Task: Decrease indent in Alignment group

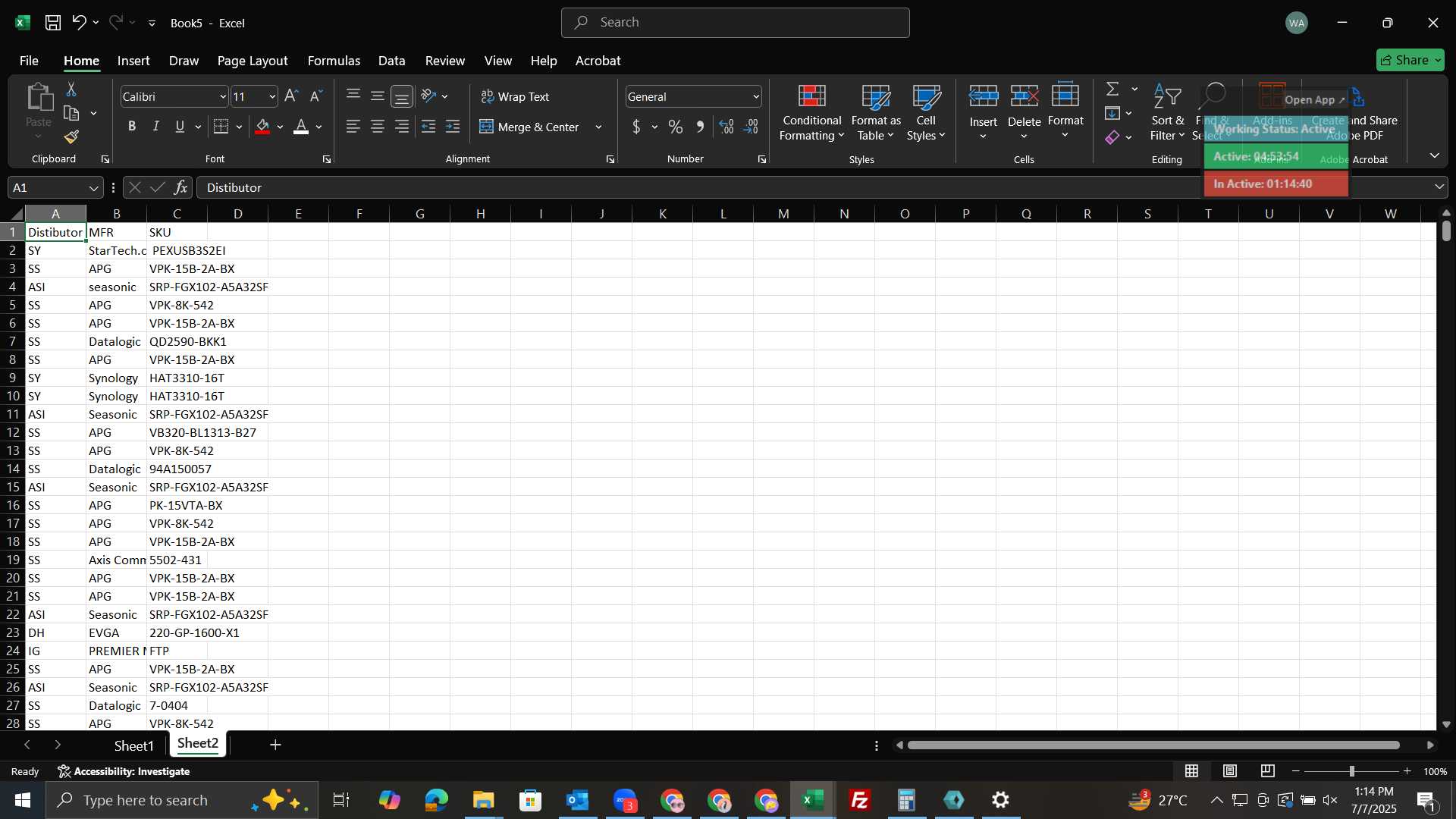Action: click(x=428, y=127)
